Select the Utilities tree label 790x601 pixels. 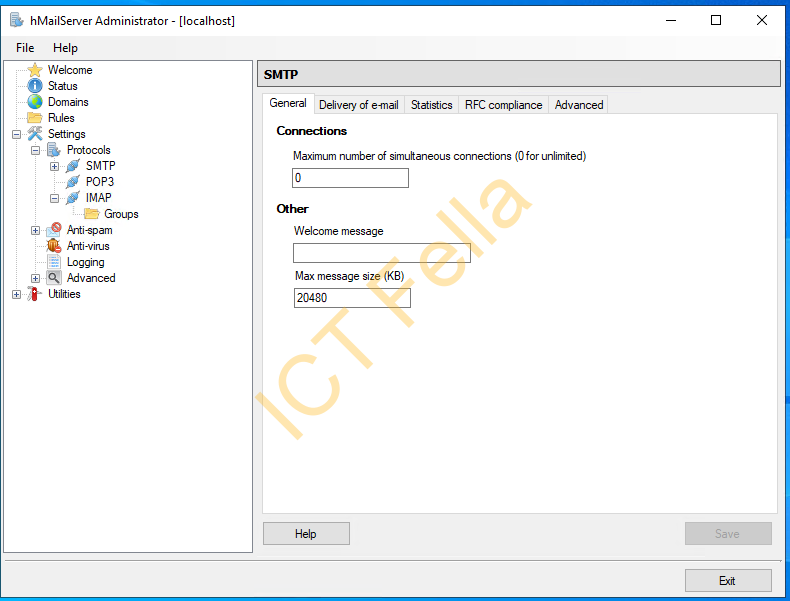[64, 294]
